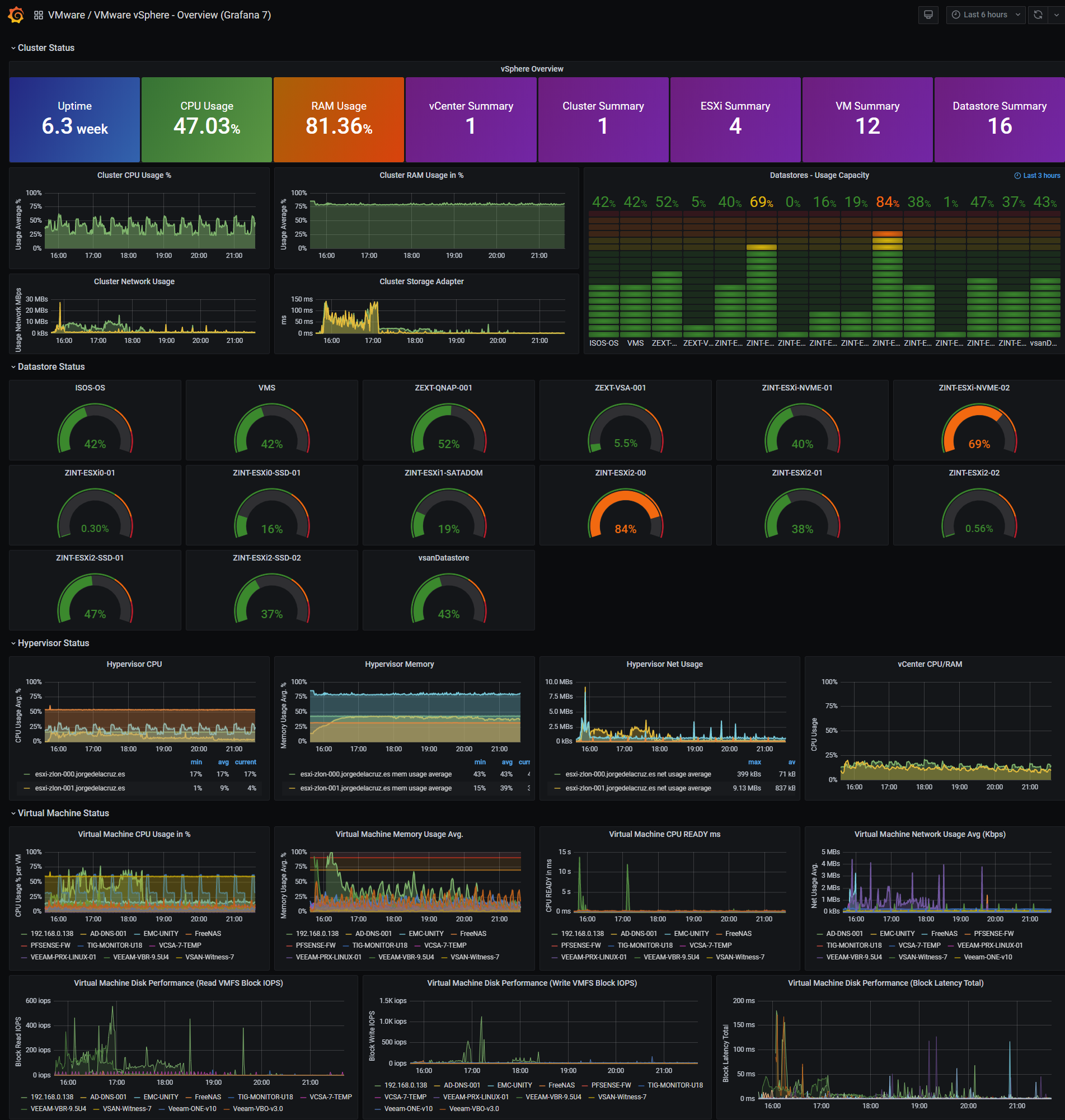1065x1120 pixels.
Task: Click the 0.30% value in ZINT-ESXi0-01 gauge
Action: pyautogui.click(x=95, y=528)
